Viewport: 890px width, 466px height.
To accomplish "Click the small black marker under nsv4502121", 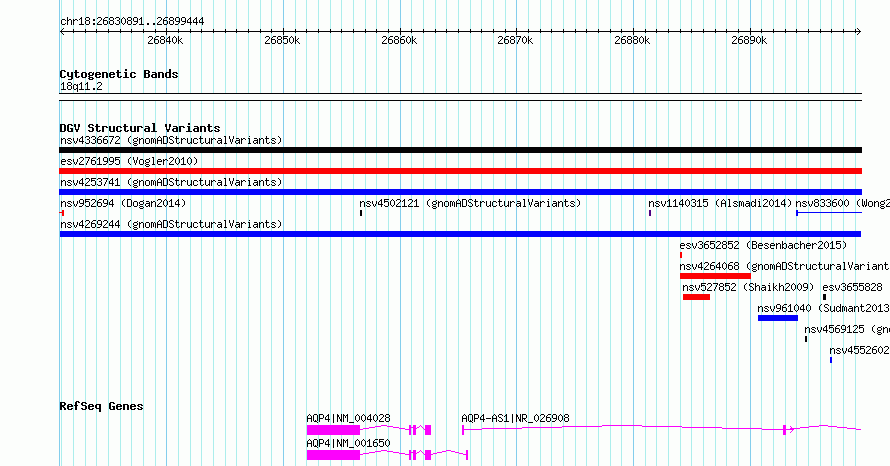I will coord(361,213).
